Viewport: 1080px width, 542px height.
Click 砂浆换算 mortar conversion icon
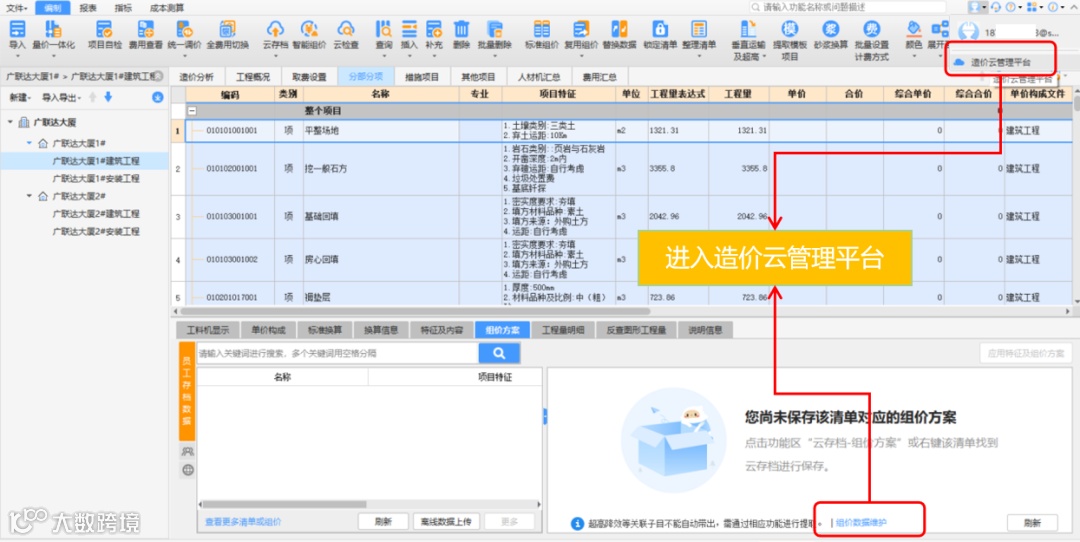click(830, 29)
